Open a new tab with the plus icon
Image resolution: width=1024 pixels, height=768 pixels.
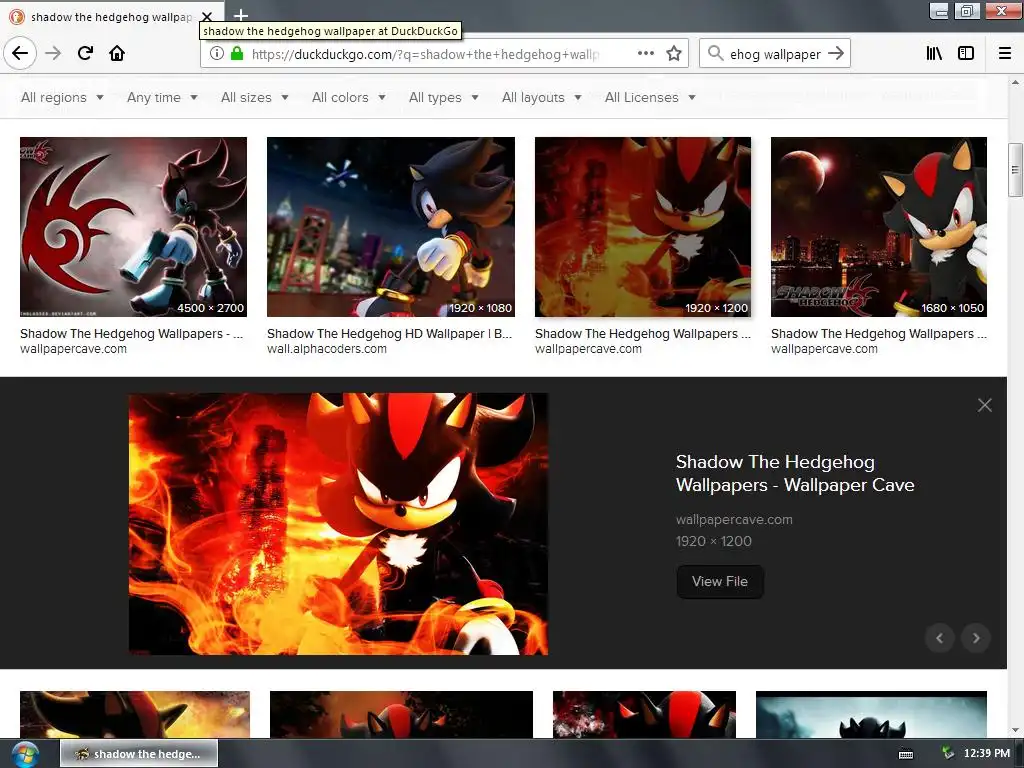pyautogui.click(x=240, y=15)
